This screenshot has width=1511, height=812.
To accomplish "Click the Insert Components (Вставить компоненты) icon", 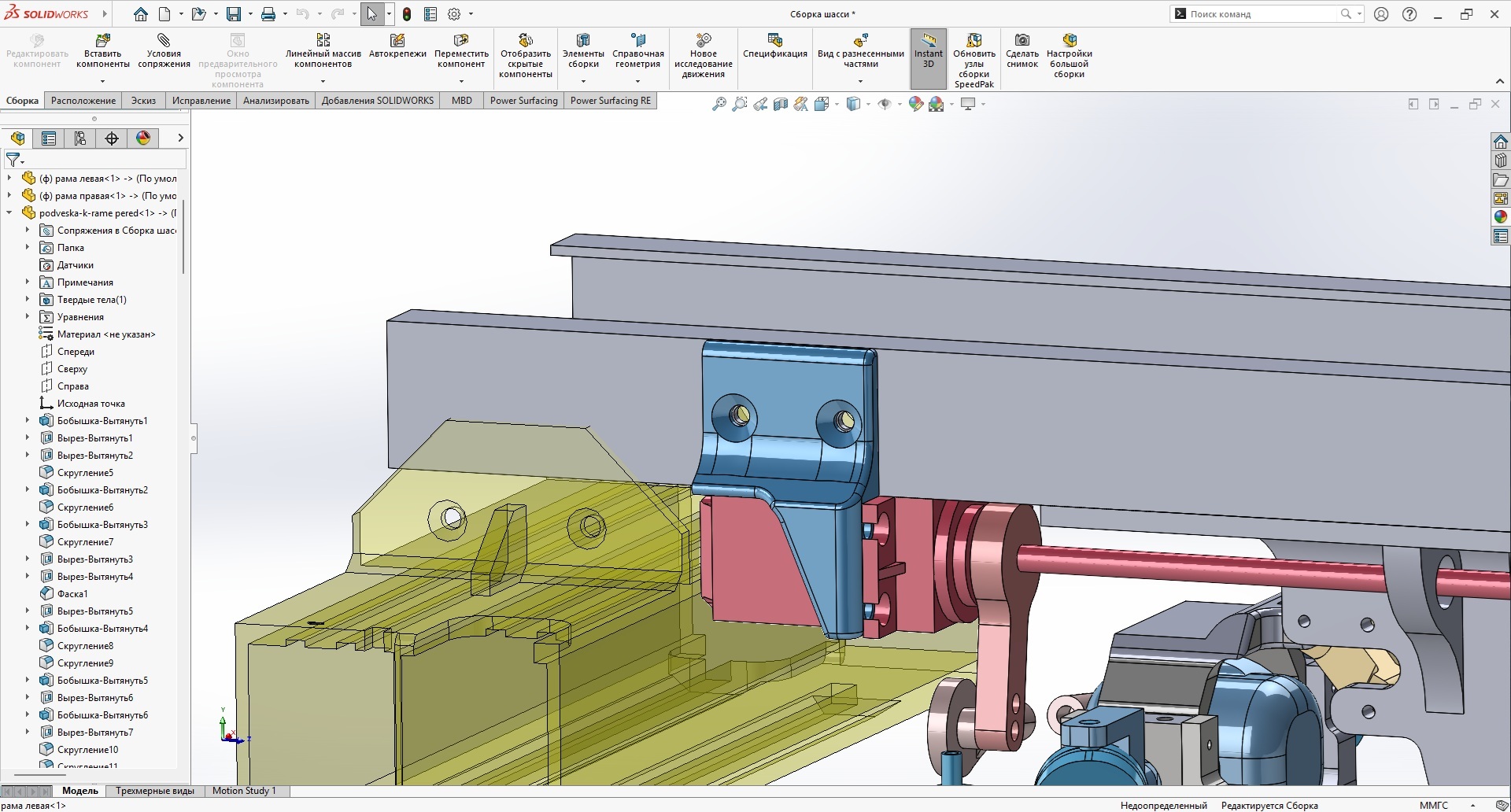I will [x=102, y=41].
